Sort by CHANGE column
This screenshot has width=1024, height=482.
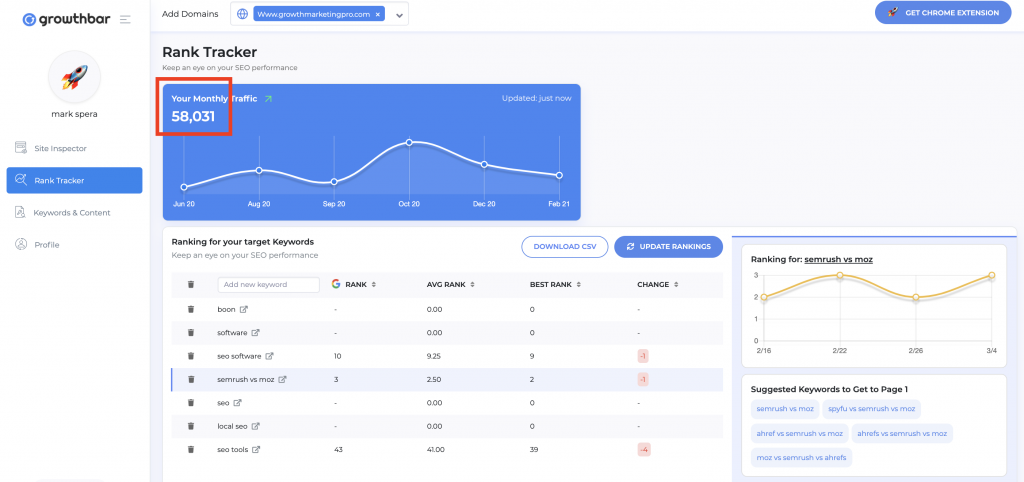pos(658,285)
